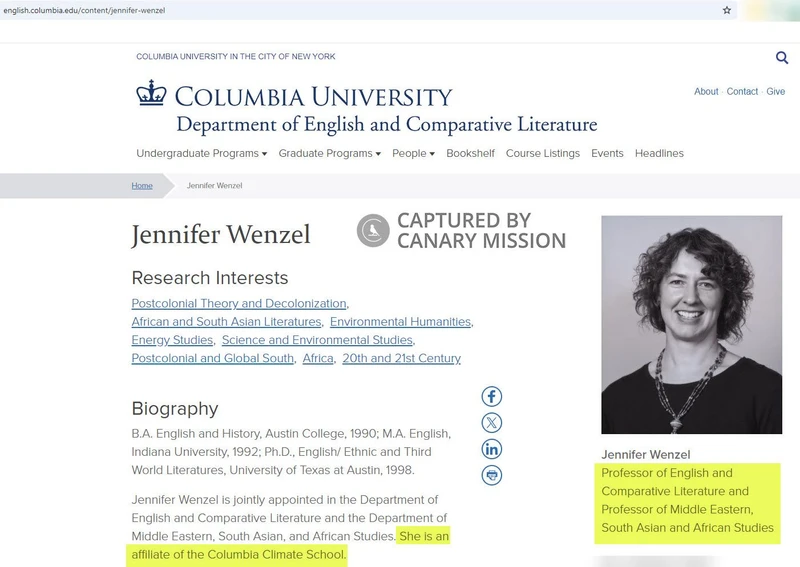Click the Columbia University title text
The image size is (800, 567).
(313, 97)
